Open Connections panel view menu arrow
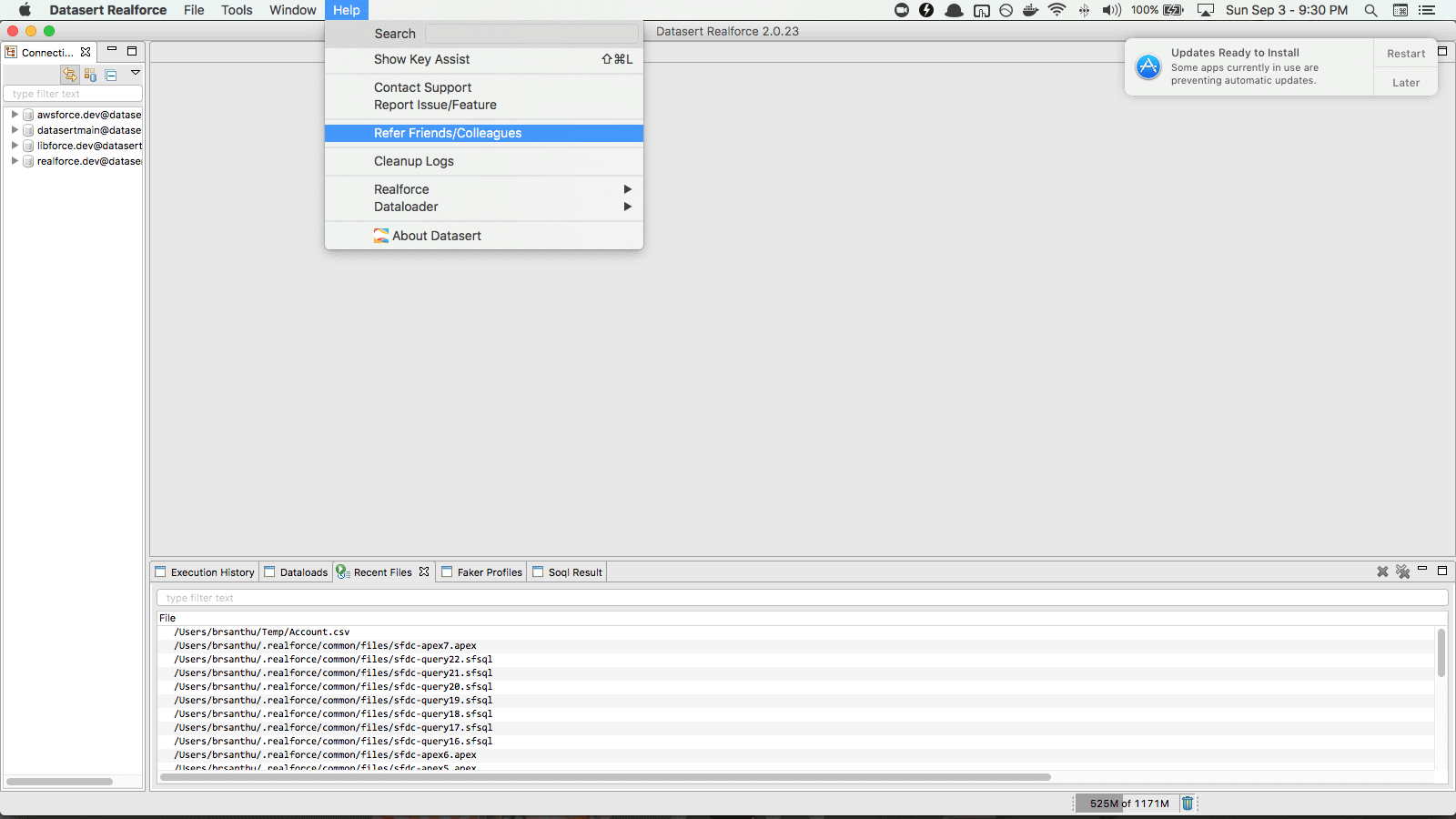 (x=136, y=73)
